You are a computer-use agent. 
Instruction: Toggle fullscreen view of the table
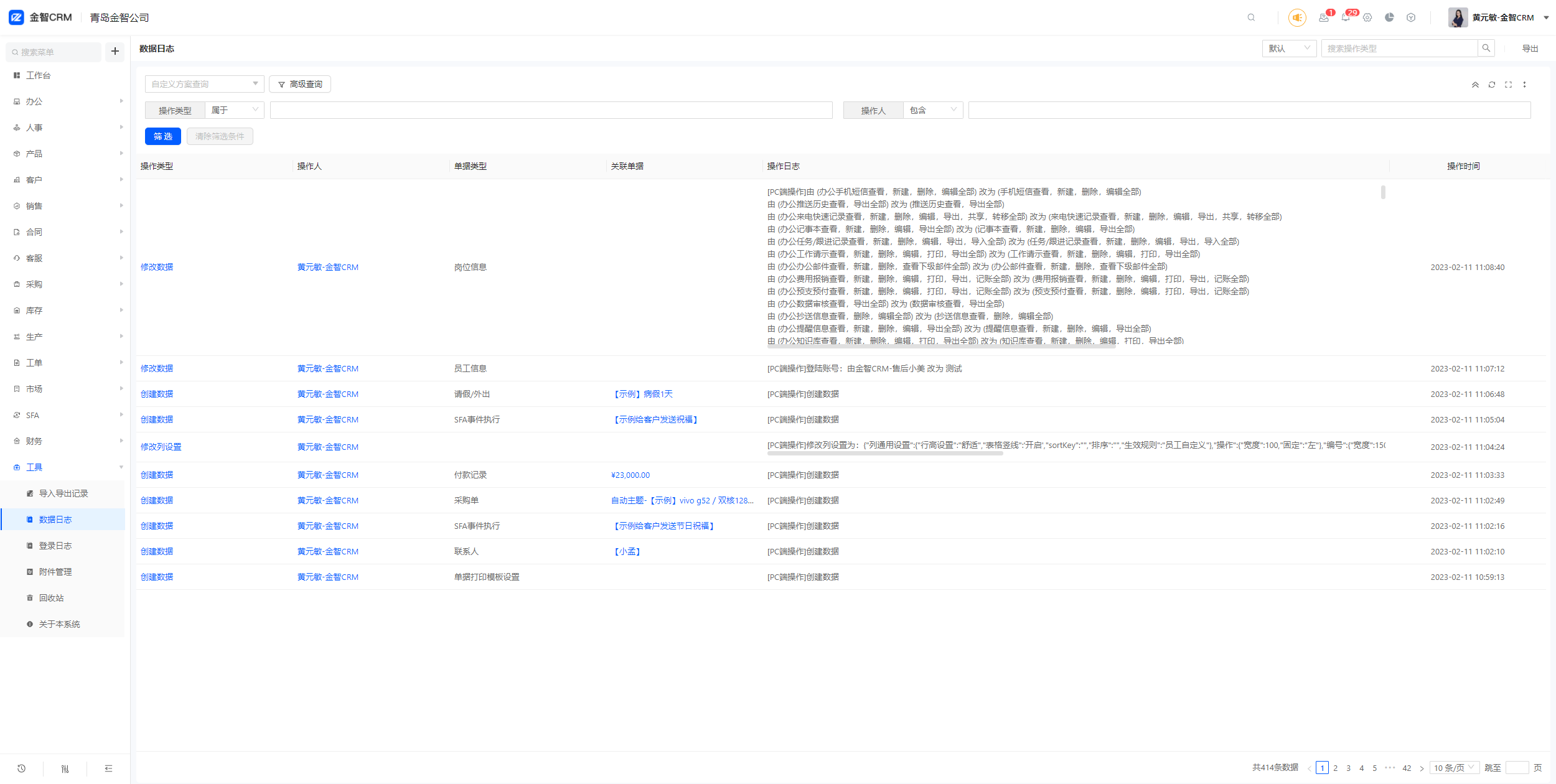(x=1508, y=85)
